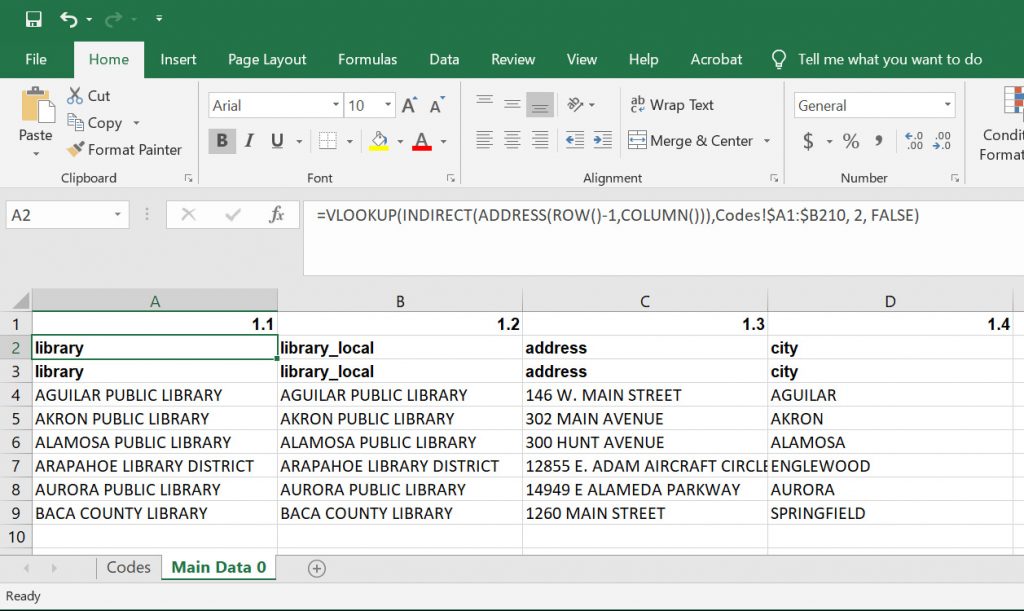Switch to the Codes sheet tab

[128, 567]
